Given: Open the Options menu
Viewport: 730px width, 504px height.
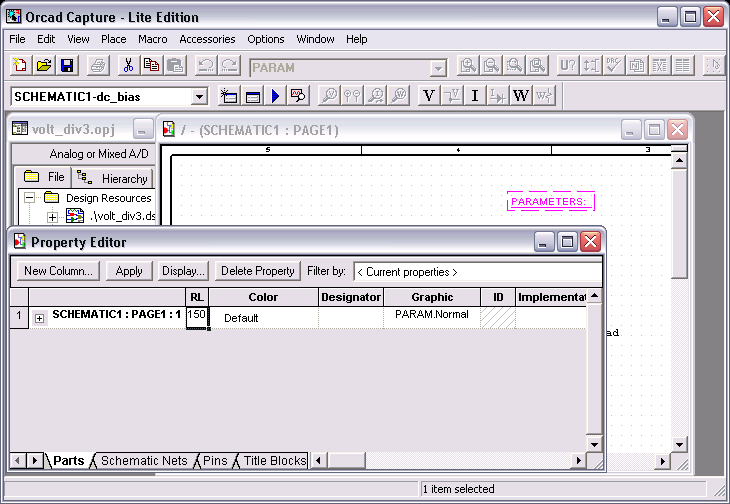Looking at the screenshot, I should [266, 39].
